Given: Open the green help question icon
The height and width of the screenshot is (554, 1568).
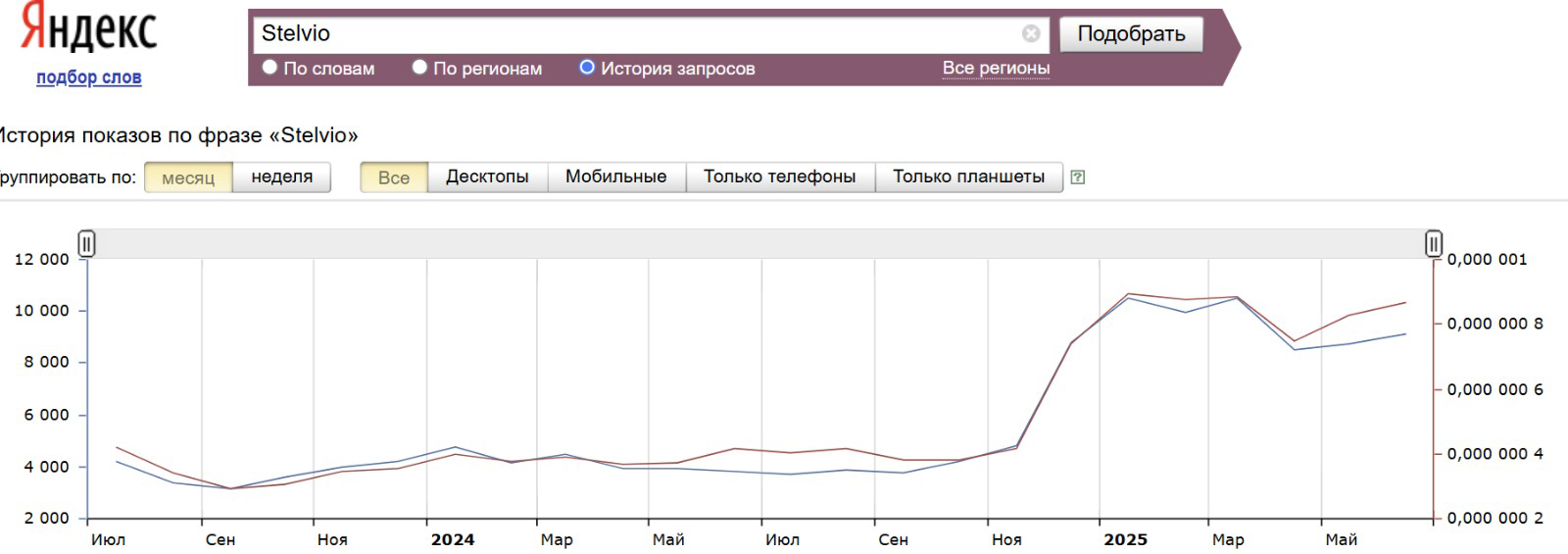Looking at the screenshot, I should 1078,177.
